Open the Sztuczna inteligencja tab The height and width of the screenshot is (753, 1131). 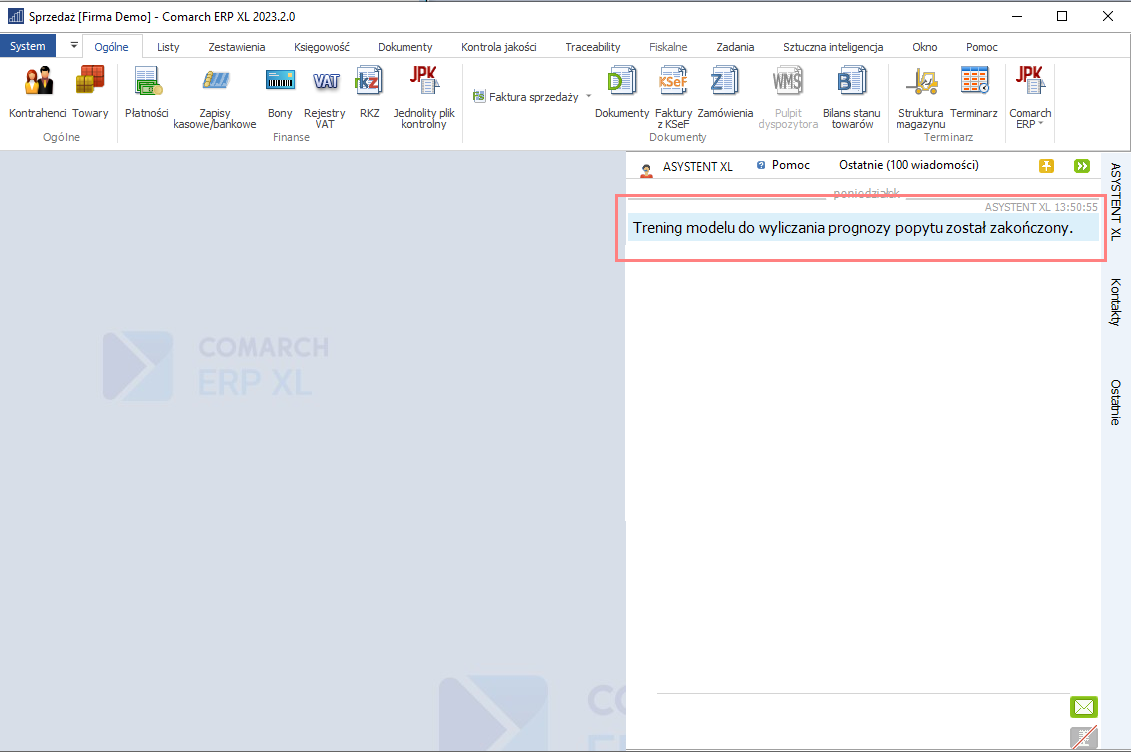pos(833,47)
